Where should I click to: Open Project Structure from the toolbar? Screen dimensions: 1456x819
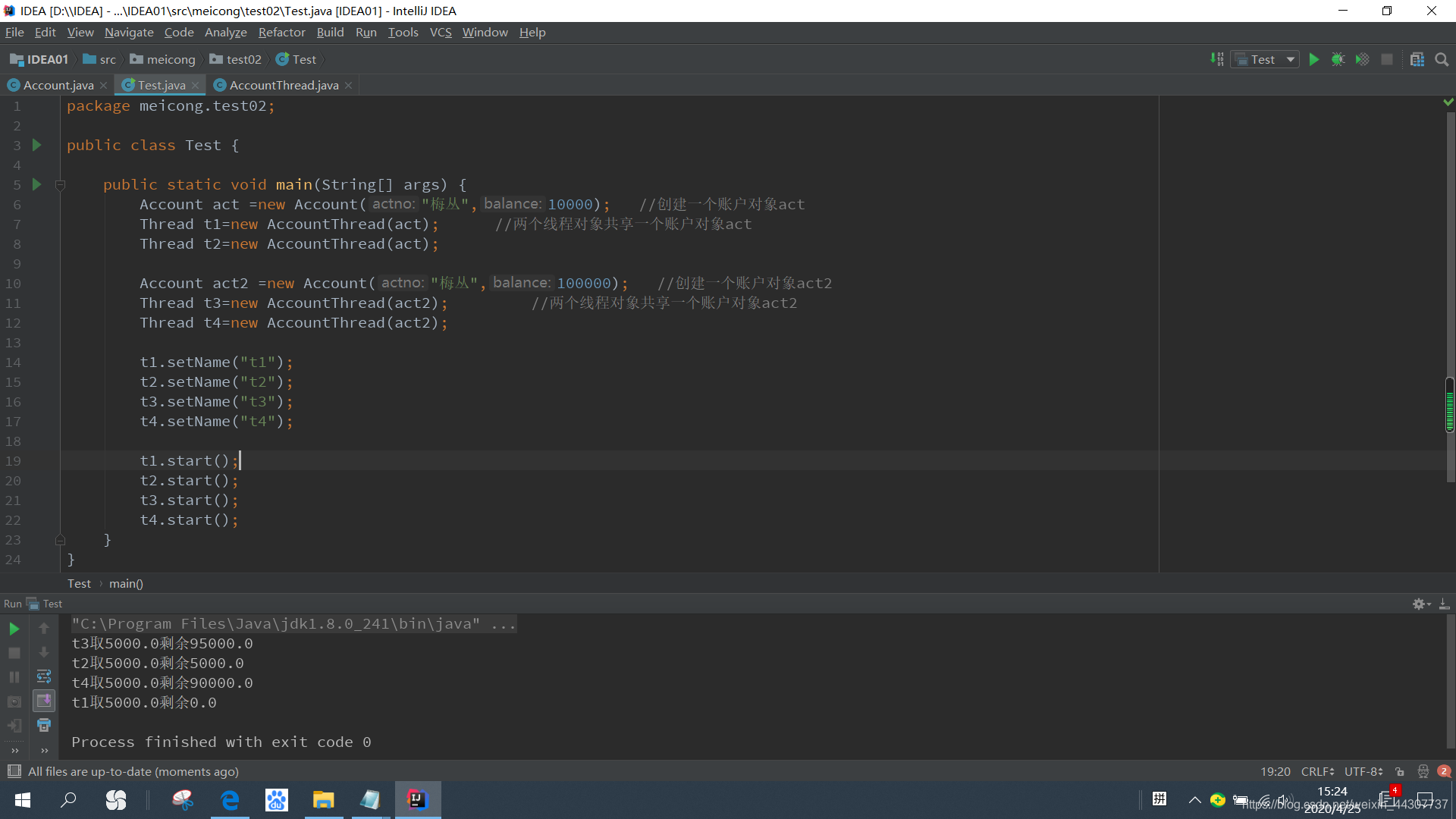point(1417,59)
